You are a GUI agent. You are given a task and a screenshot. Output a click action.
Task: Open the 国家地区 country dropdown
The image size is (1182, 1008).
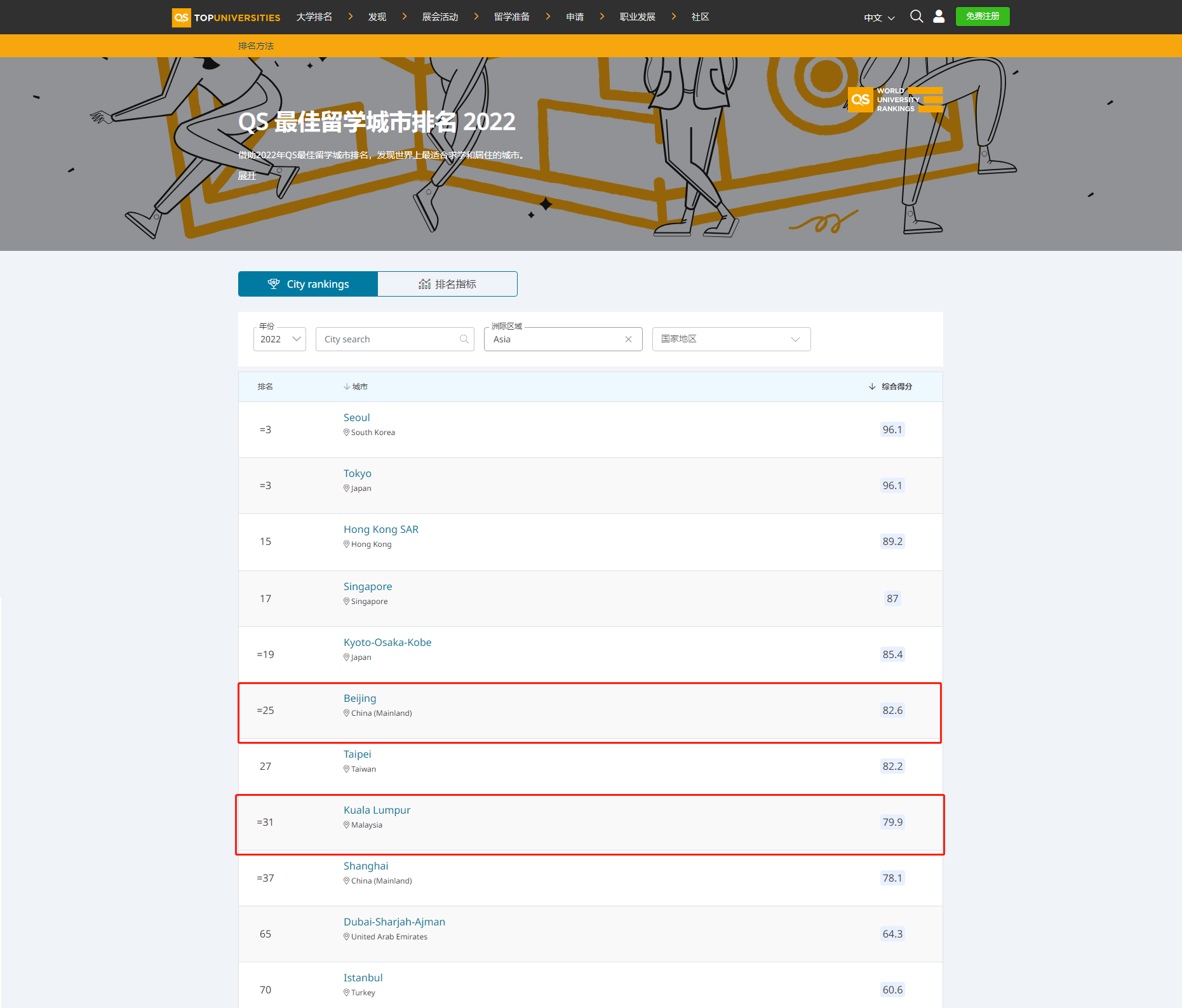click(x=731, y=339)
